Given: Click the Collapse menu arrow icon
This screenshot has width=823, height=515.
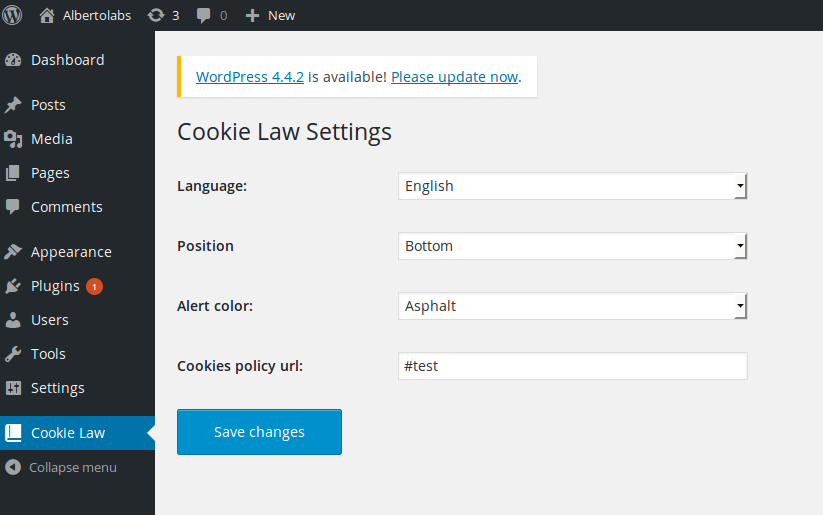Looking at the screenshot, I should point(13,467).
